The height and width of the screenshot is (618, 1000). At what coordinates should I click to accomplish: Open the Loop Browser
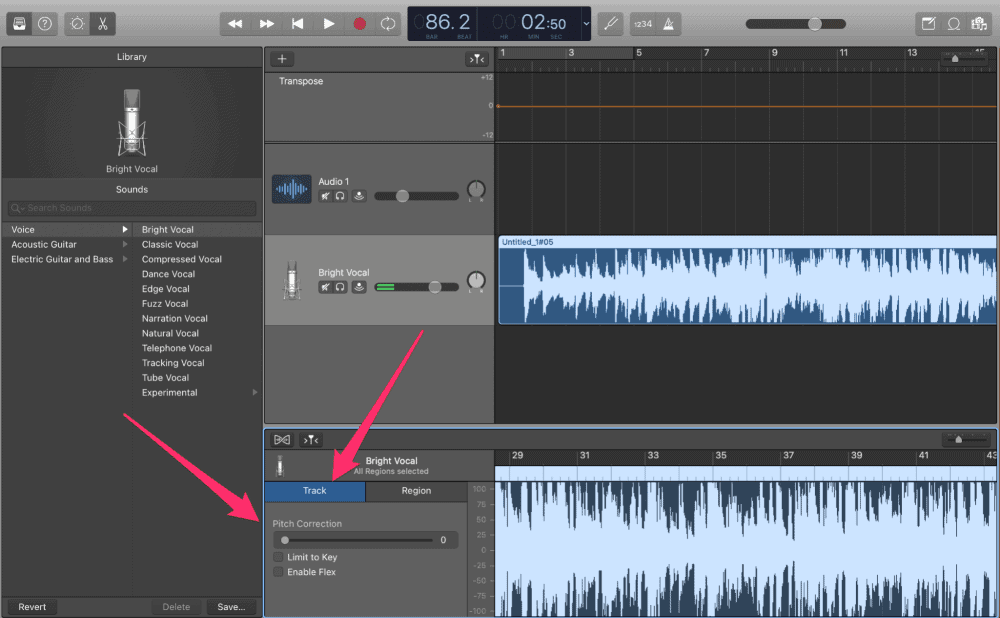click(x=954, y=23)
